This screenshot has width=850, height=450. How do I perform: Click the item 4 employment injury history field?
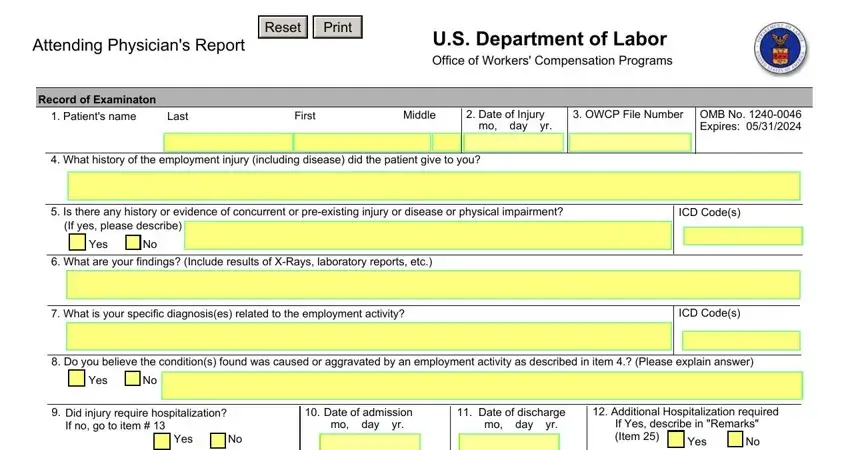coord(434,186)
